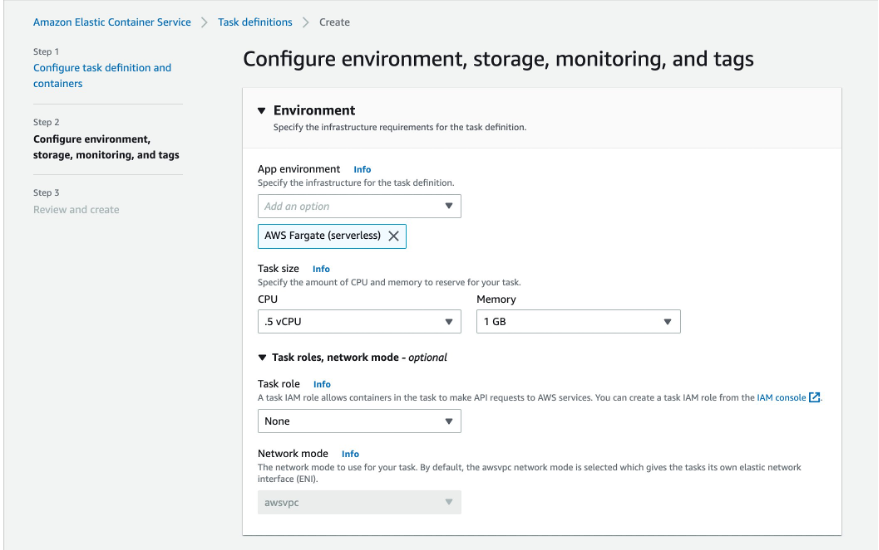The width and height of the screenshot is (879, 550).
Task: Open the Task role dropdown showing None
Action: tap(359, 421)
